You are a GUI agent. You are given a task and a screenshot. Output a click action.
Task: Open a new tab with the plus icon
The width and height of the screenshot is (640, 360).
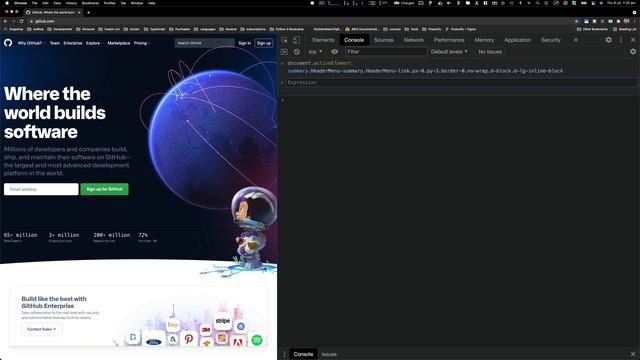click(89, 12)
